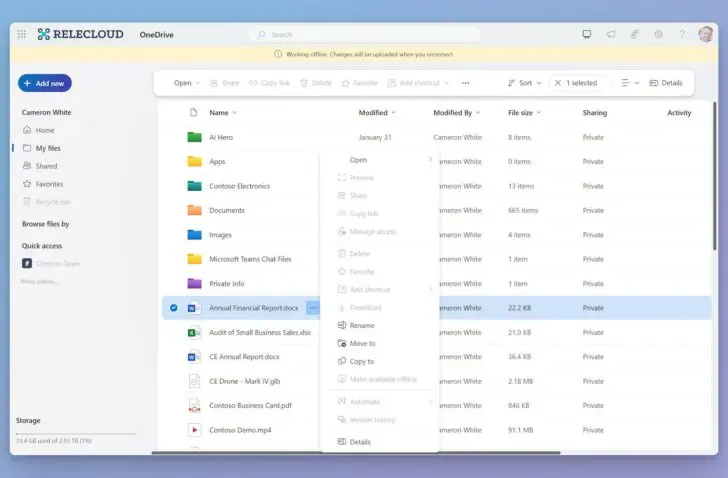Viewport: 728px width, 478px height.
Task: Click the info icon in offline banner
Action: (x=278, y=54)
